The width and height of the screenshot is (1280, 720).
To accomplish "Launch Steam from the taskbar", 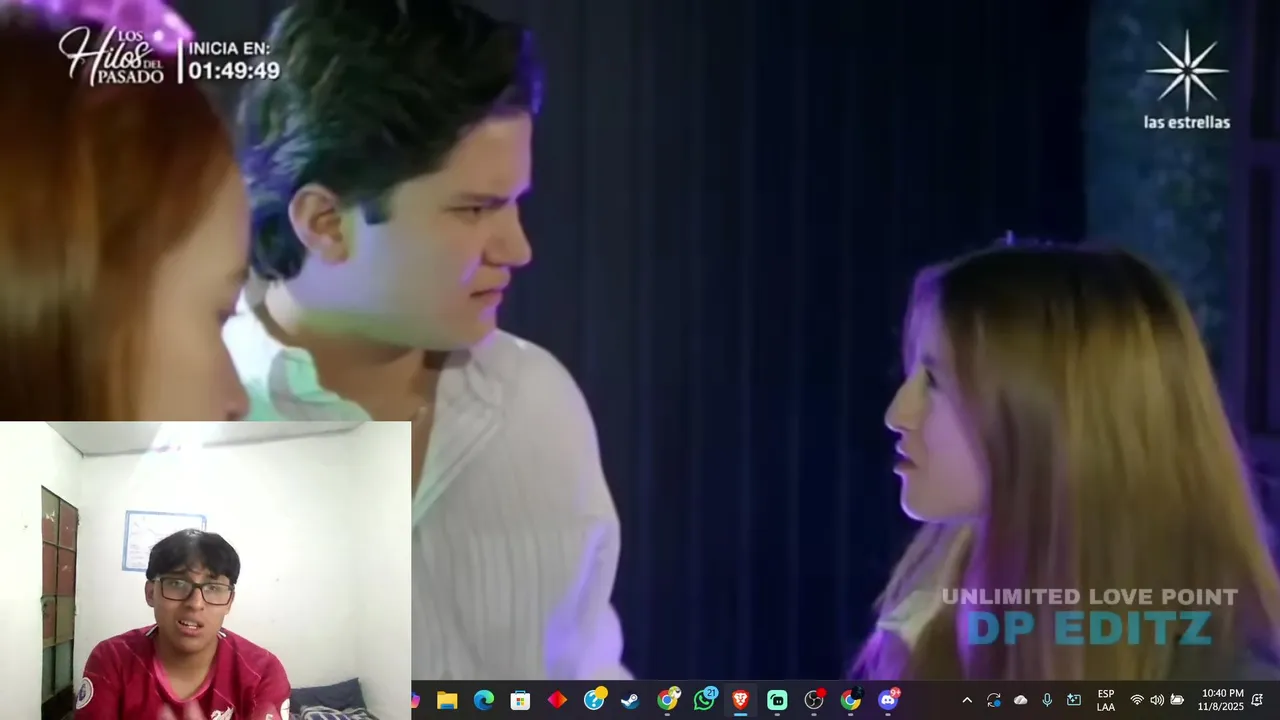I will (x=630, y=700).
